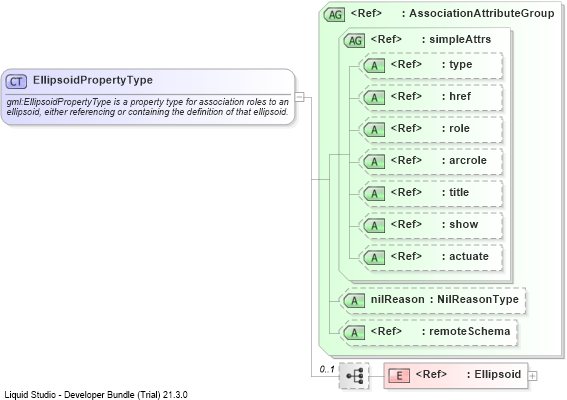Click the Liquid Studio Developer Bundle footer text

click(96, 395)
